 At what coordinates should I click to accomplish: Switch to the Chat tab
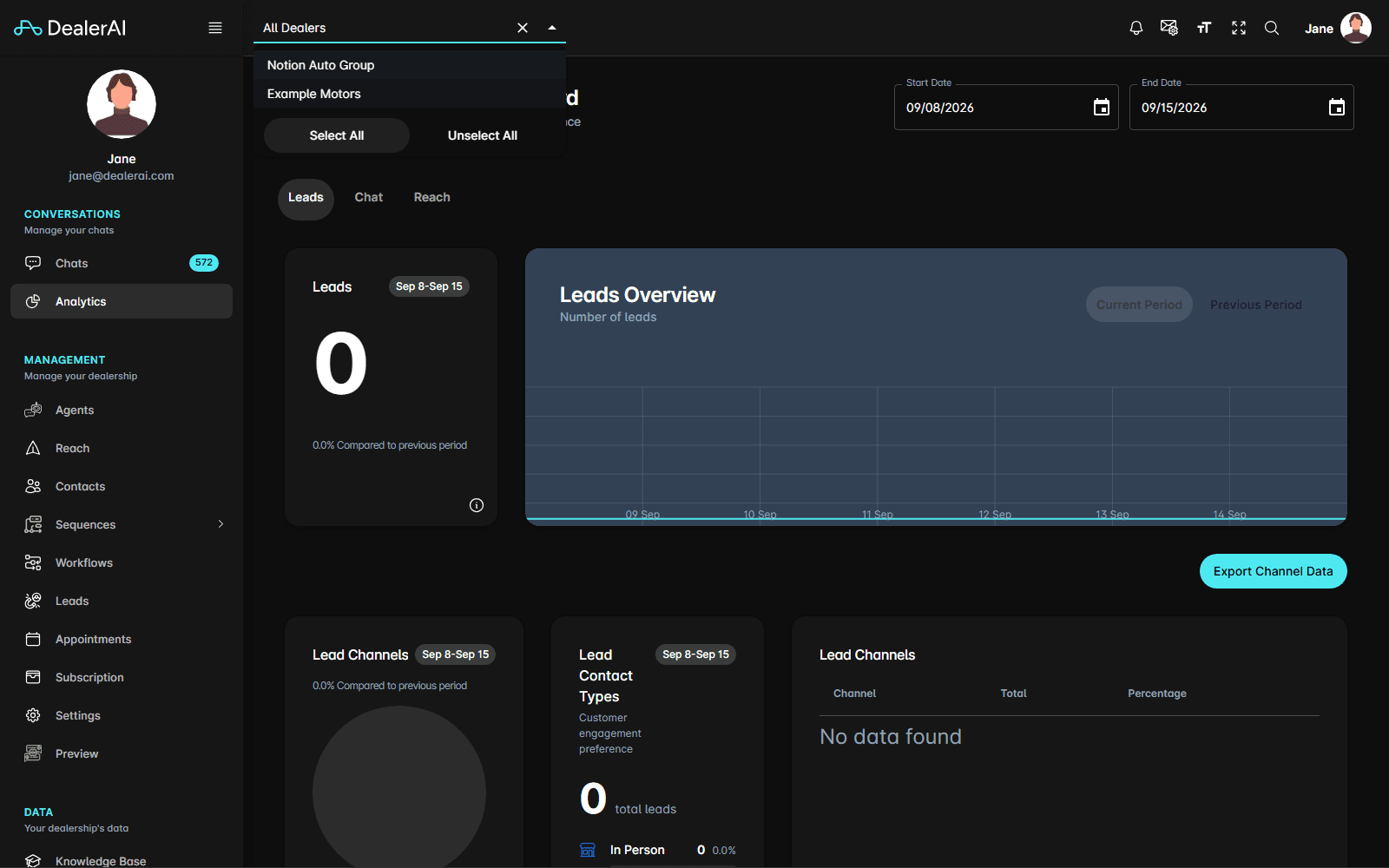tap(369, 198)
